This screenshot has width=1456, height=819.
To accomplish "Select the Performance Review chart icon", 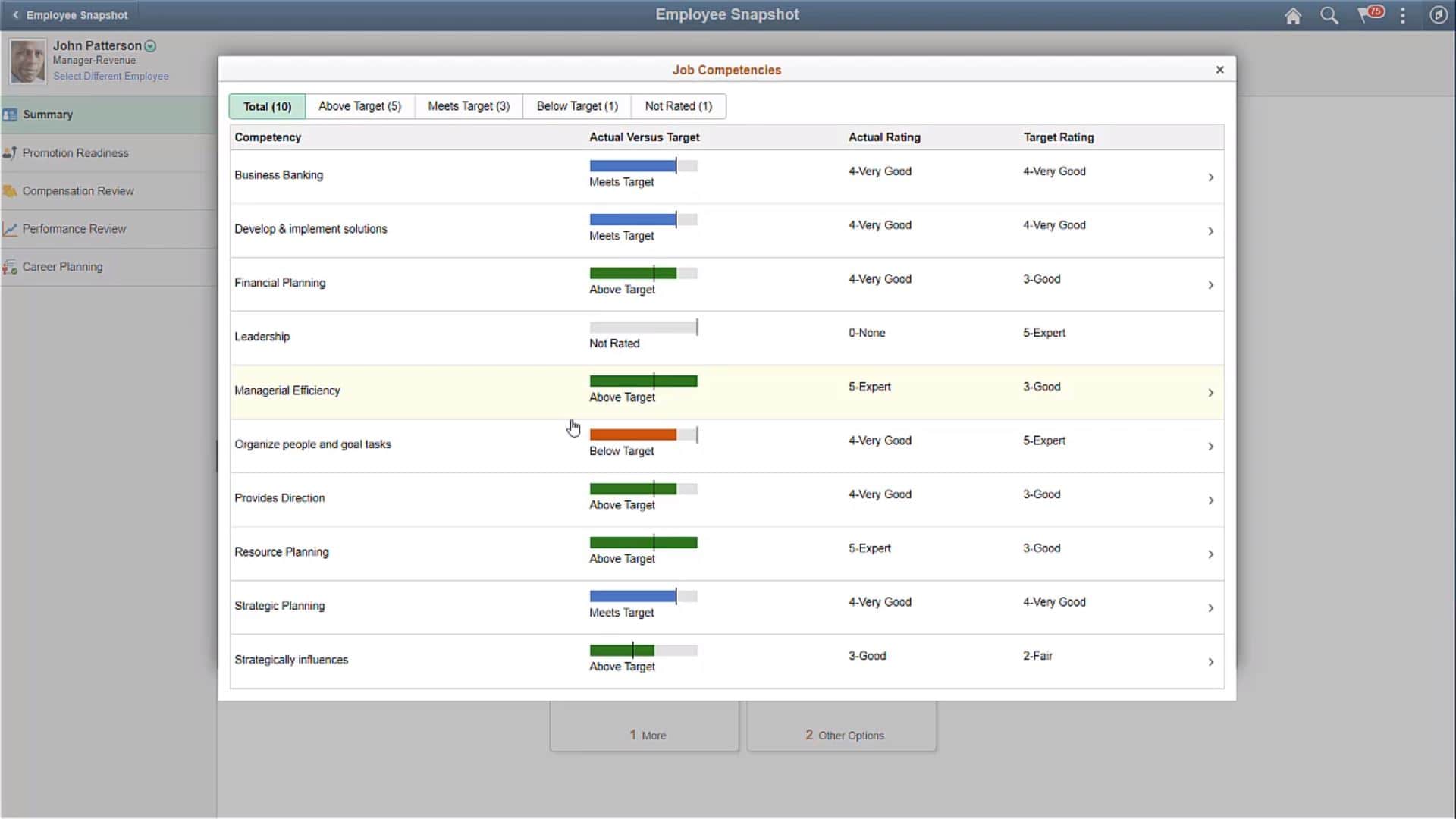I will 11,228.
